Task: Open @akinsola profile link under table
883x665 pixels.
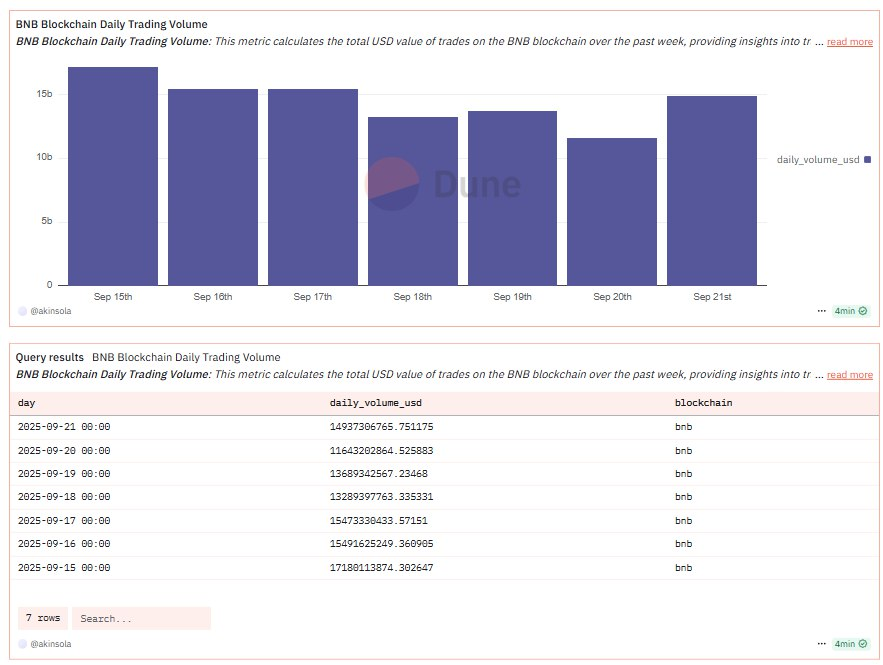Action: coord(51,644)
